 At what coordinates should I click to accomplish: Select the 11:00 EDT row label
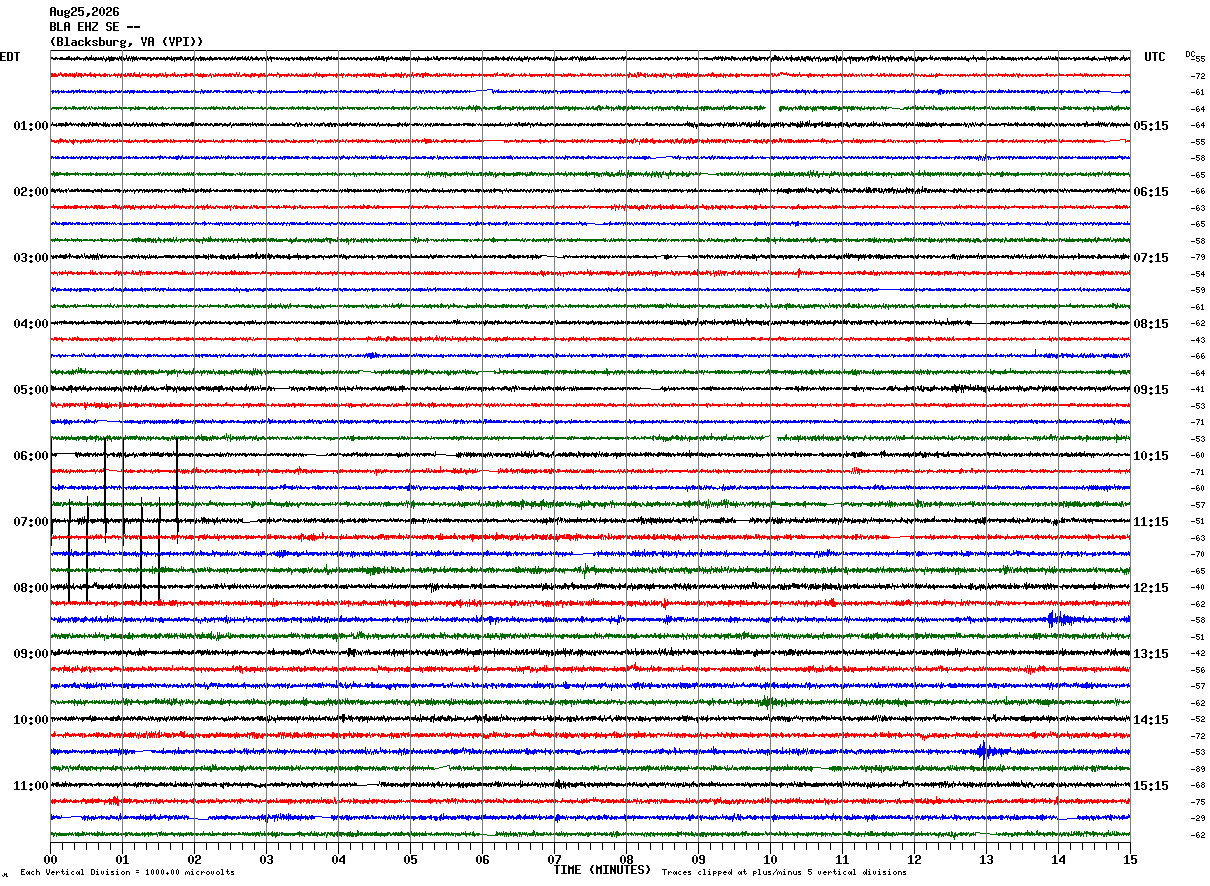pos(31,786)
